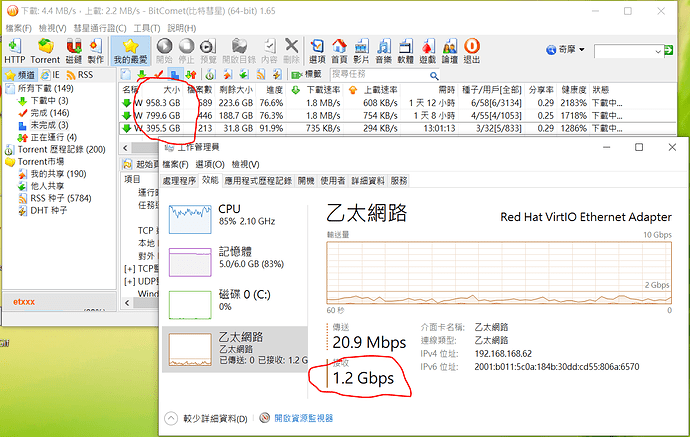Viewport: 690px width, 437px height.
Task: Select Torrent市場 in the sidebar
Action: point(40,162)
